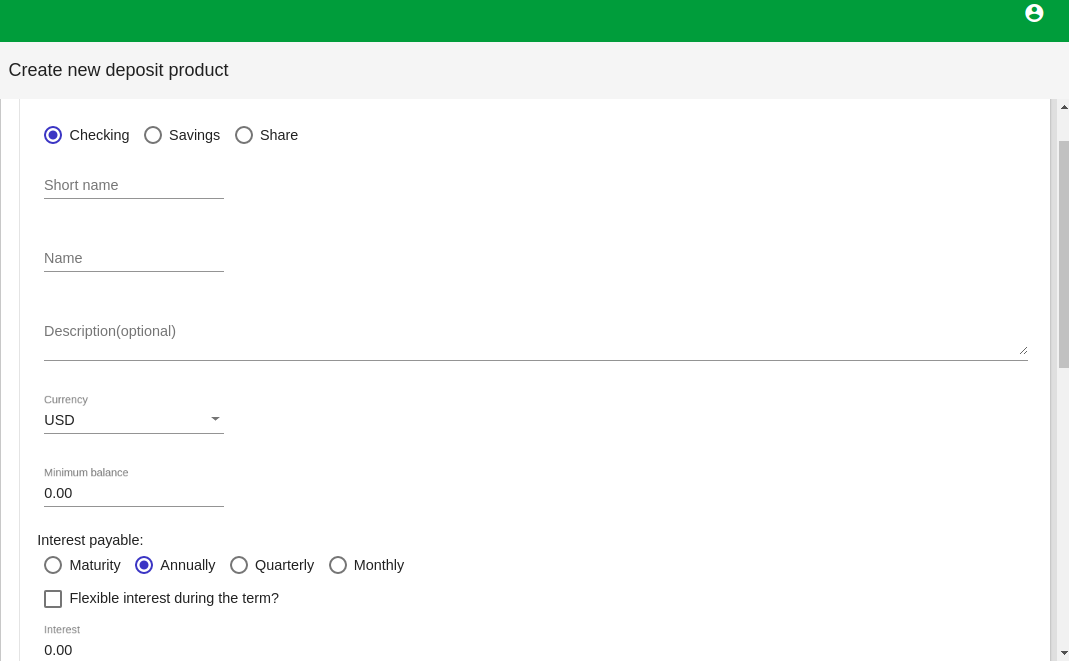Click the scrollbar down arrow

[x=1064, y=654]
